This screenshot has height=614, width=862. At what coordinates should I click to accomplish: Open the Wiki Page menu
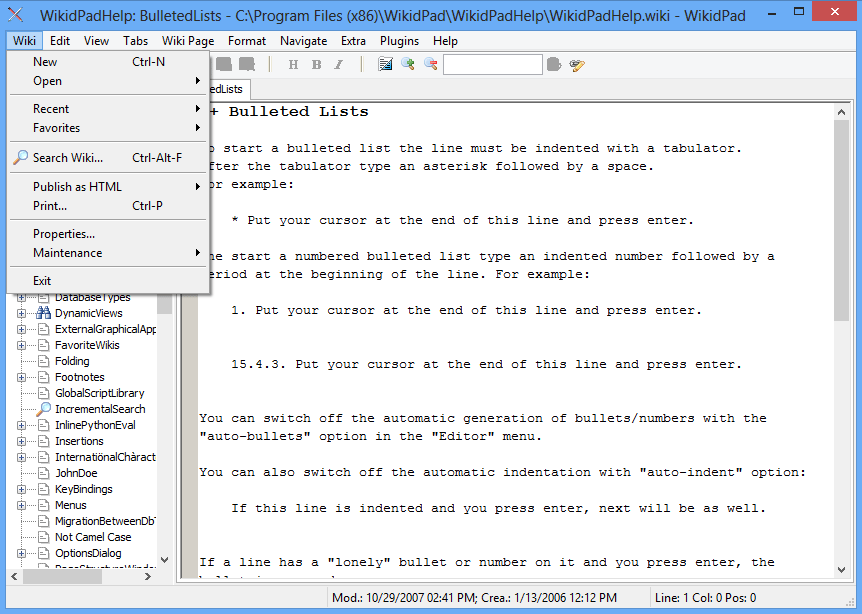click(187, 41)
